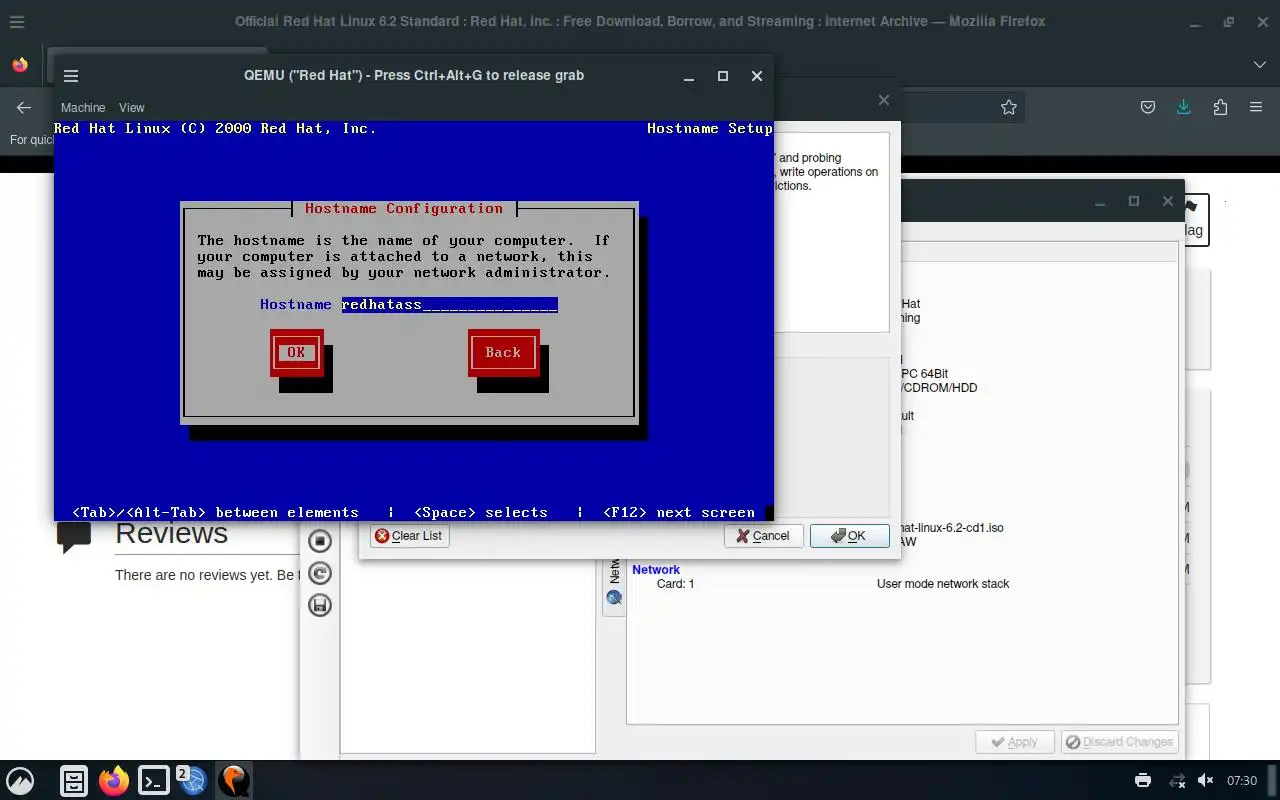
Task: Switch to the QEMU taskbar icon
Action: coord(234,780)
